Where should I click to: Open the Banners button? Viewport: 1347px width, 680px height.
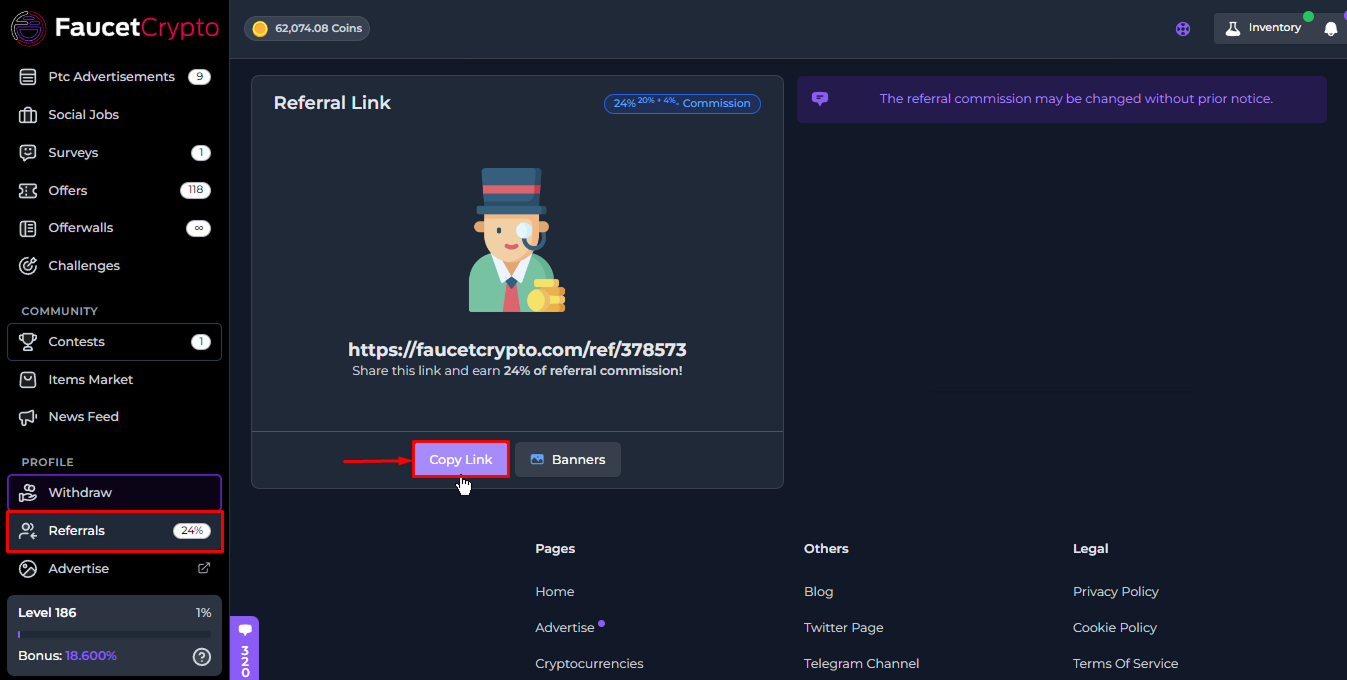coord(568,460)
